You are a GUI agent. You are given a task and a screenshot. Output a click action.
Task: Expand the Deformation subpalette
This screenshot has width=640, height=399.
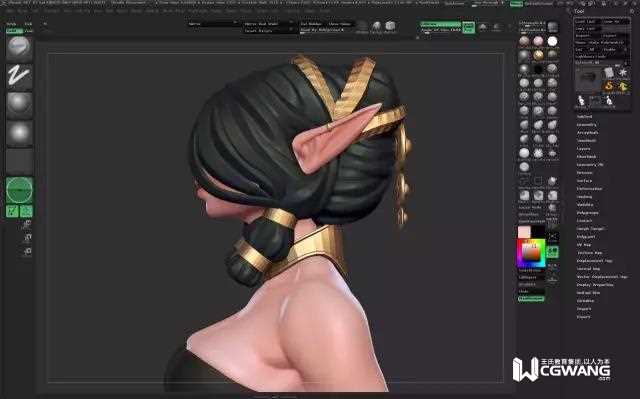pos(589,189)
